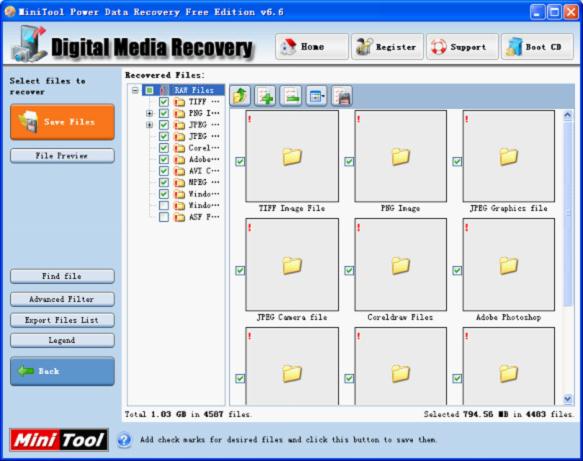583x461 pixels.
Task: Open the Advanced Filter button
Action: point(62,299)
